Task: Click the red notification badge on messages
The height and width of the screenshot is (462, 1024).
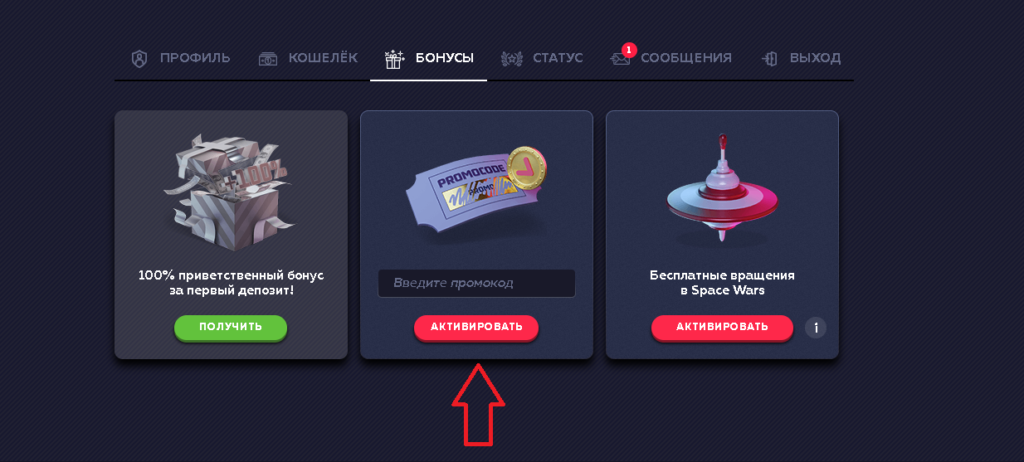Action: 628,50
